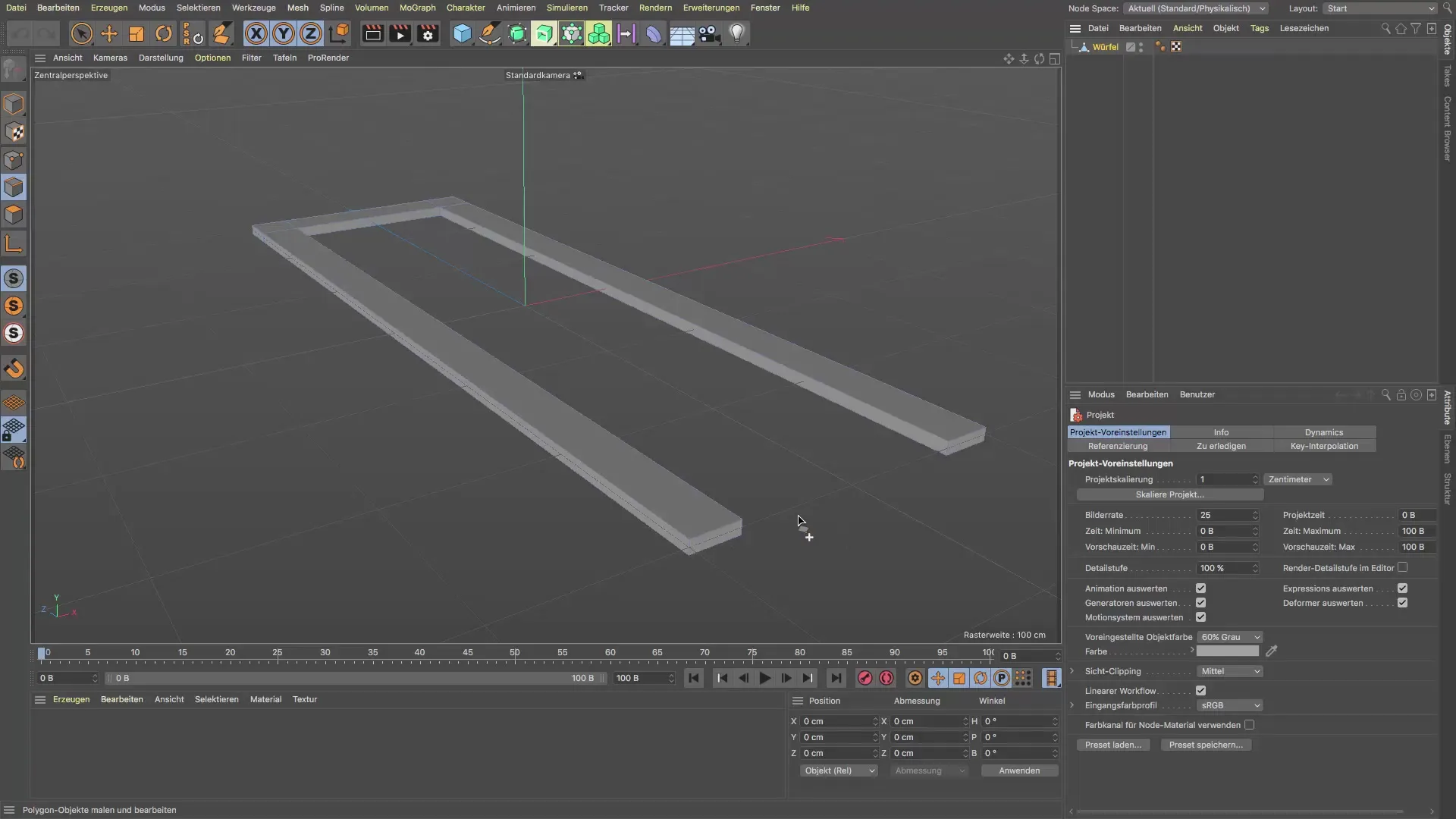
Task: Open the spline pen tool
Action: click(490, 33)
